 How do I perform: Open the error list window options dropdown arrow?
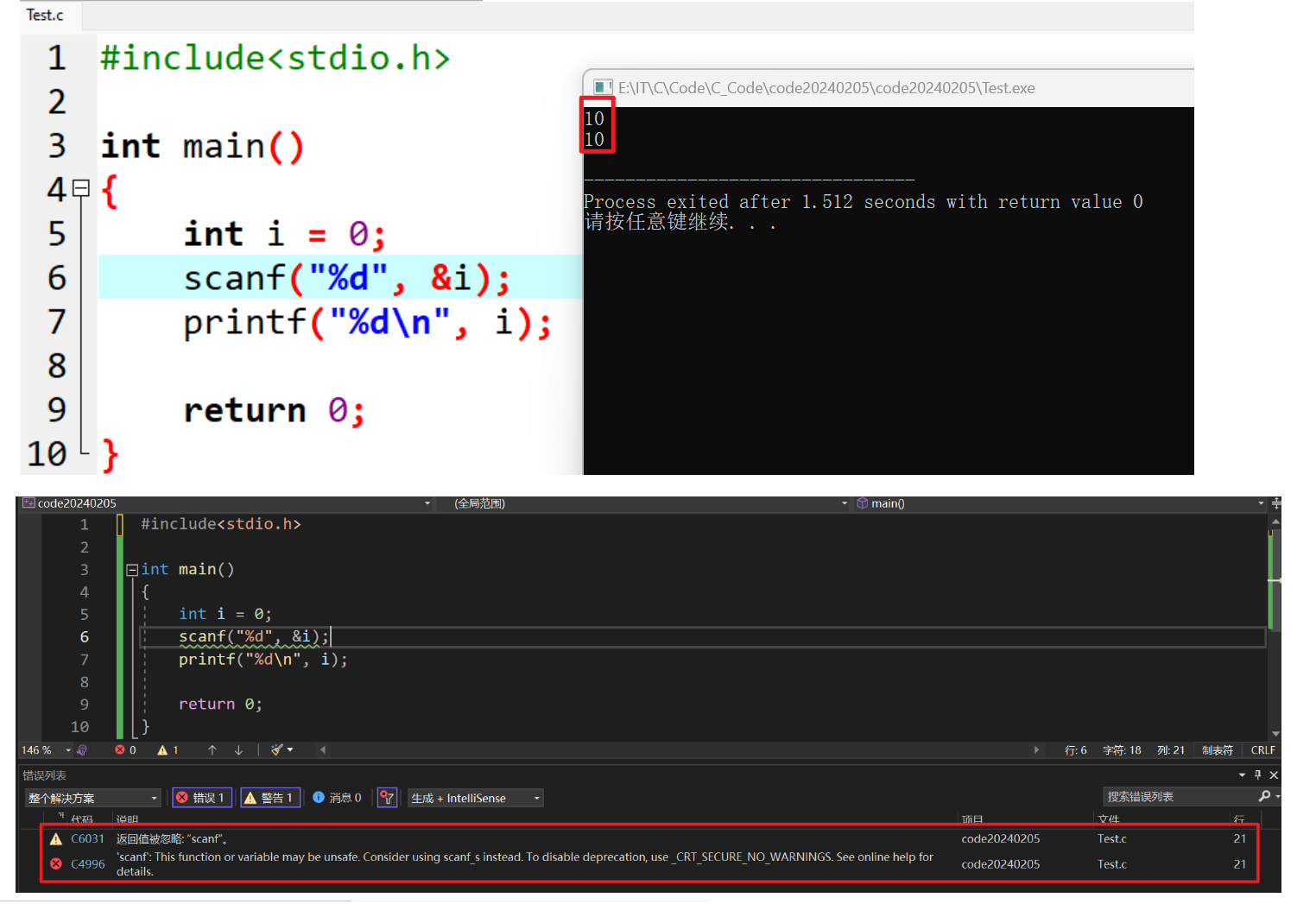click(x=1242, y=775)
